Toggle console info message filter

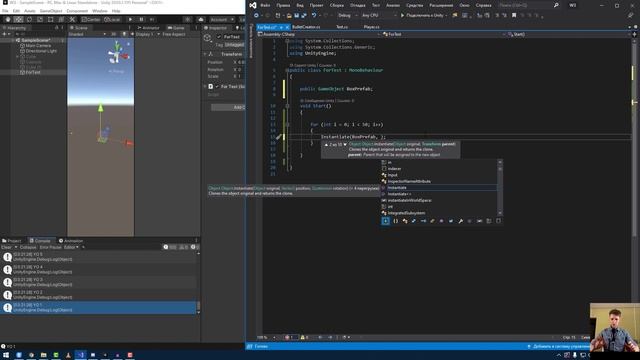click(170, 247)
